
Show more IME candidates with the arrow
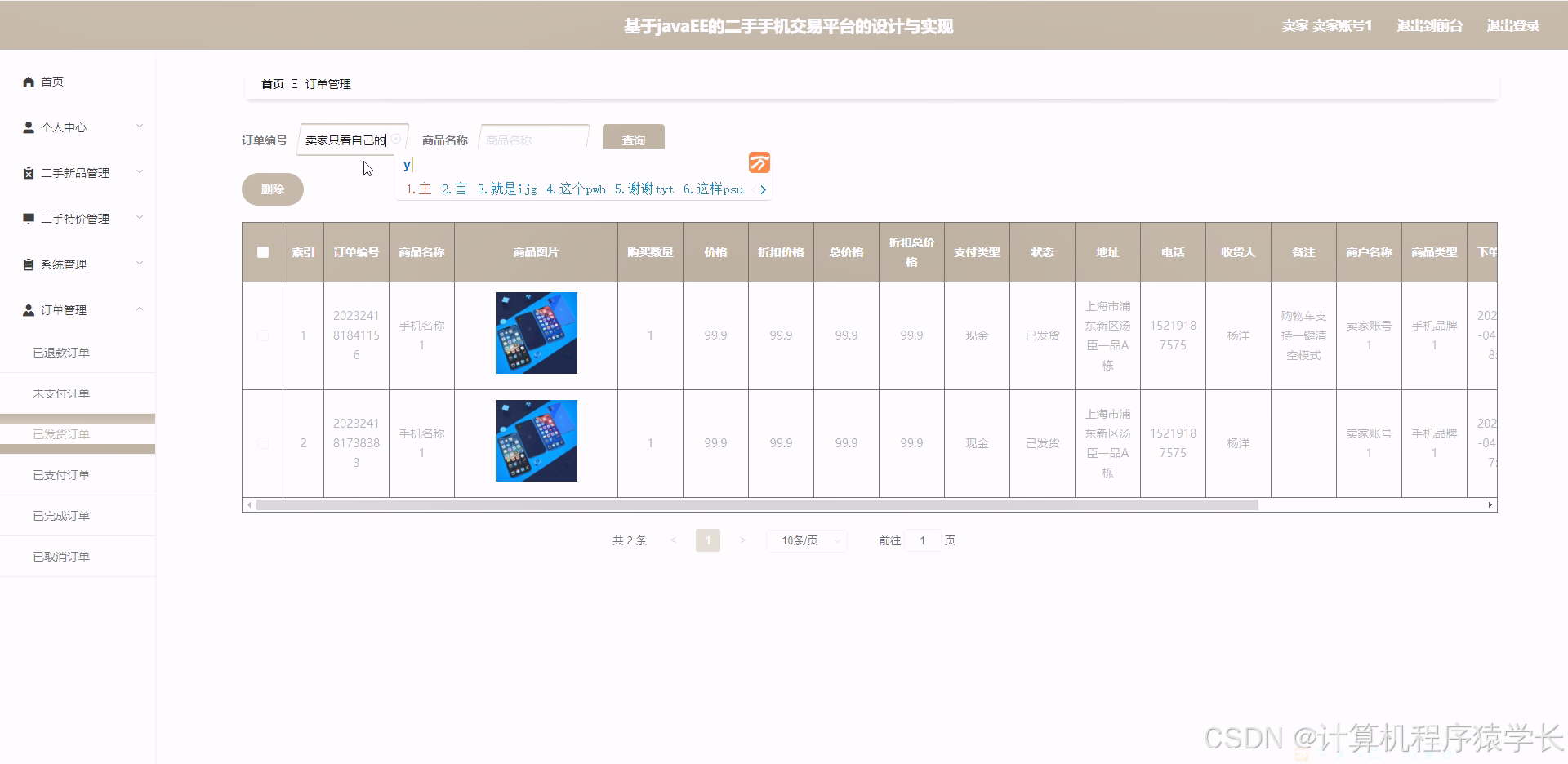coord(763,189)
